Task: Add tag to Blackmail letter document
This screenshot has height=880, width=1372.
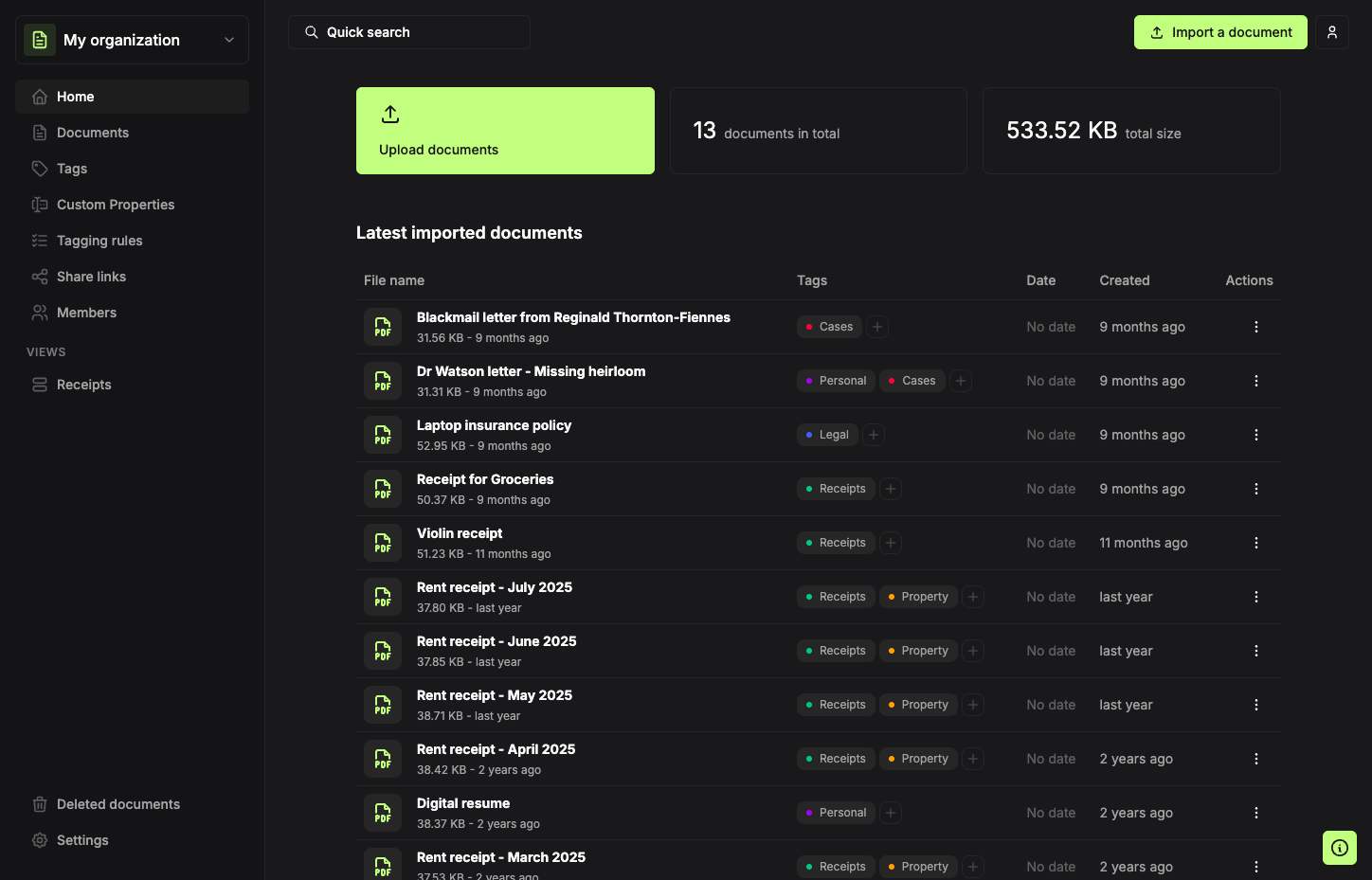Action: tap(877, 327)
